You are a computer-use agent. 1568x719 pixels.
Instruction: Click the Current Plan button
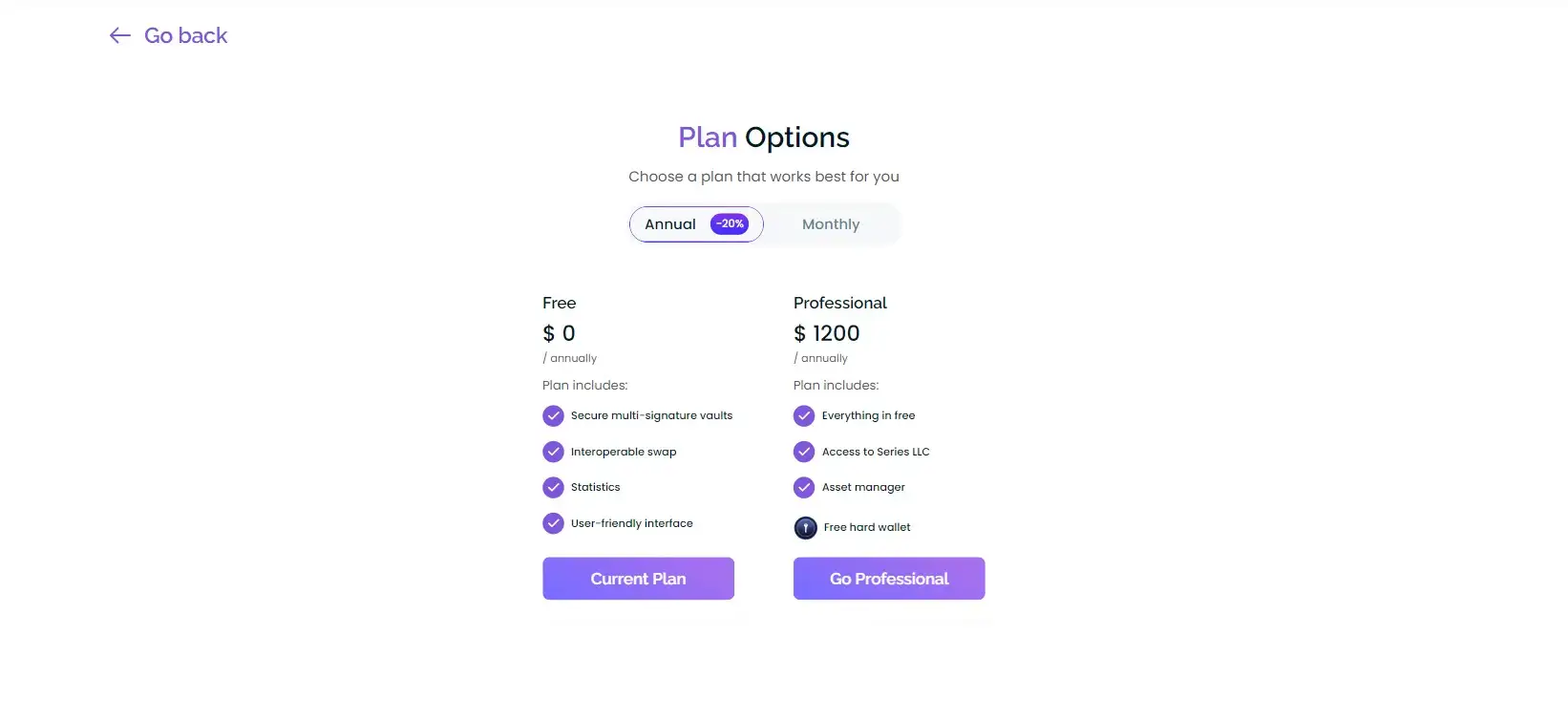pyautogui.click(x=638, y=579)
